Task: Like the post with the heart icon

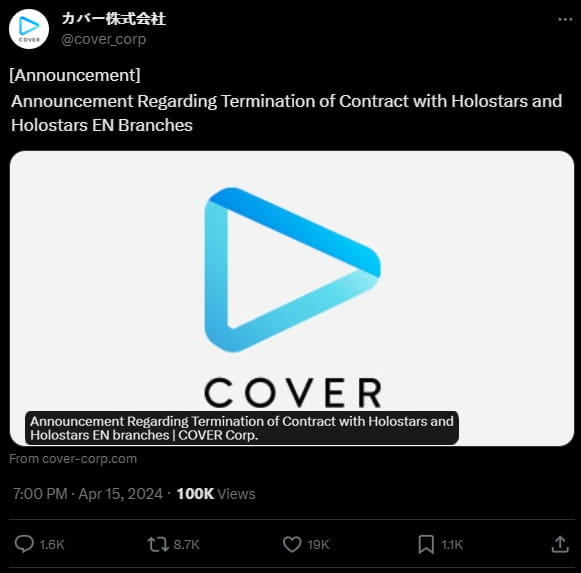Action: 292,544
